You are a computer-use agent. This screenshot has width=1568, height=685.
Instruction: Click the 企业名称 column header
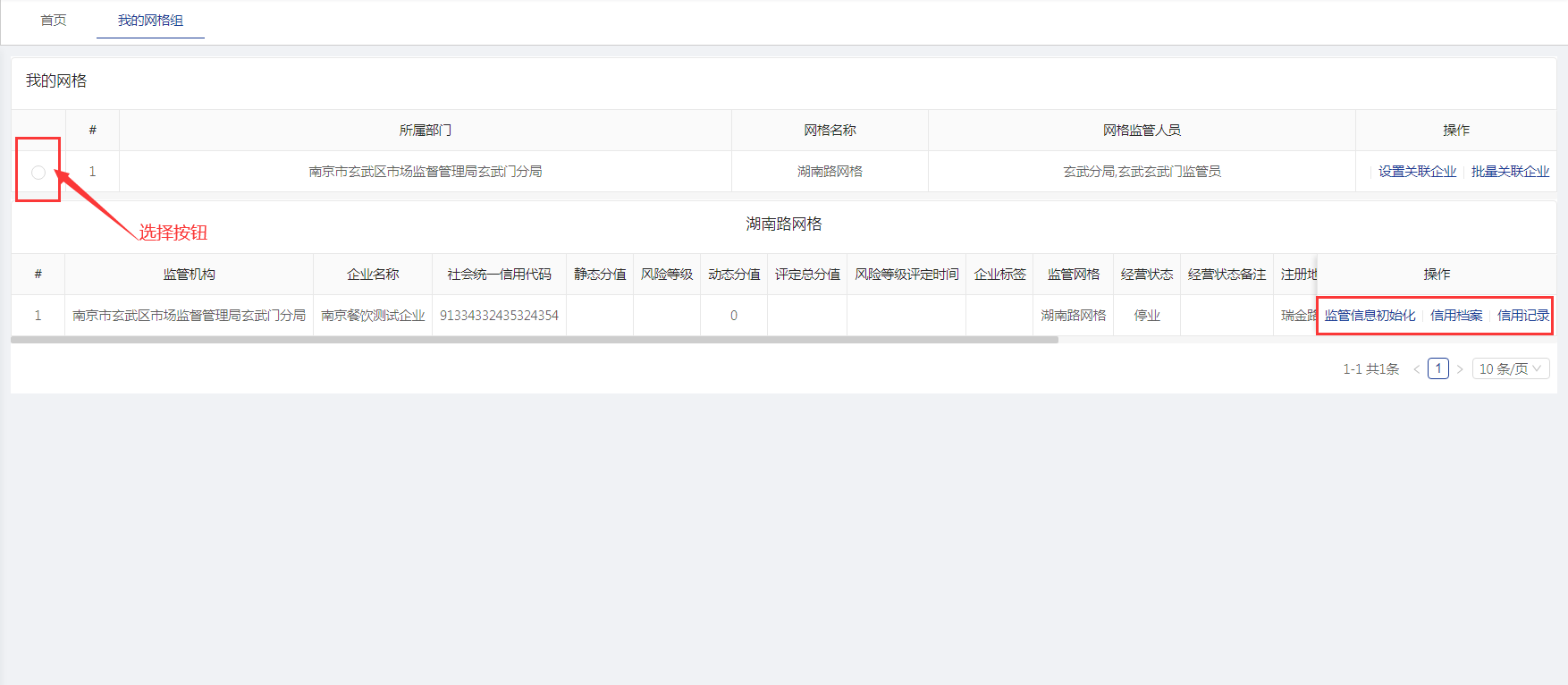point(373,275)
